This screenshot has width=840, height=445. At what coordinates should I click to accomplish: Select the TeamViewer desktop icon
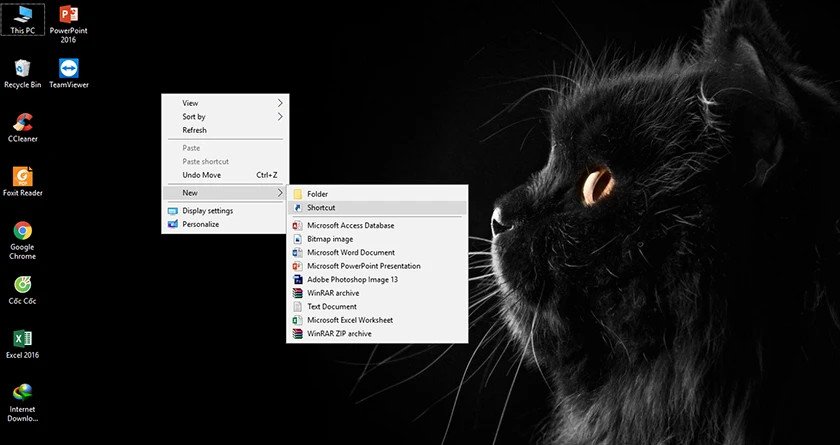pos(69,70)
